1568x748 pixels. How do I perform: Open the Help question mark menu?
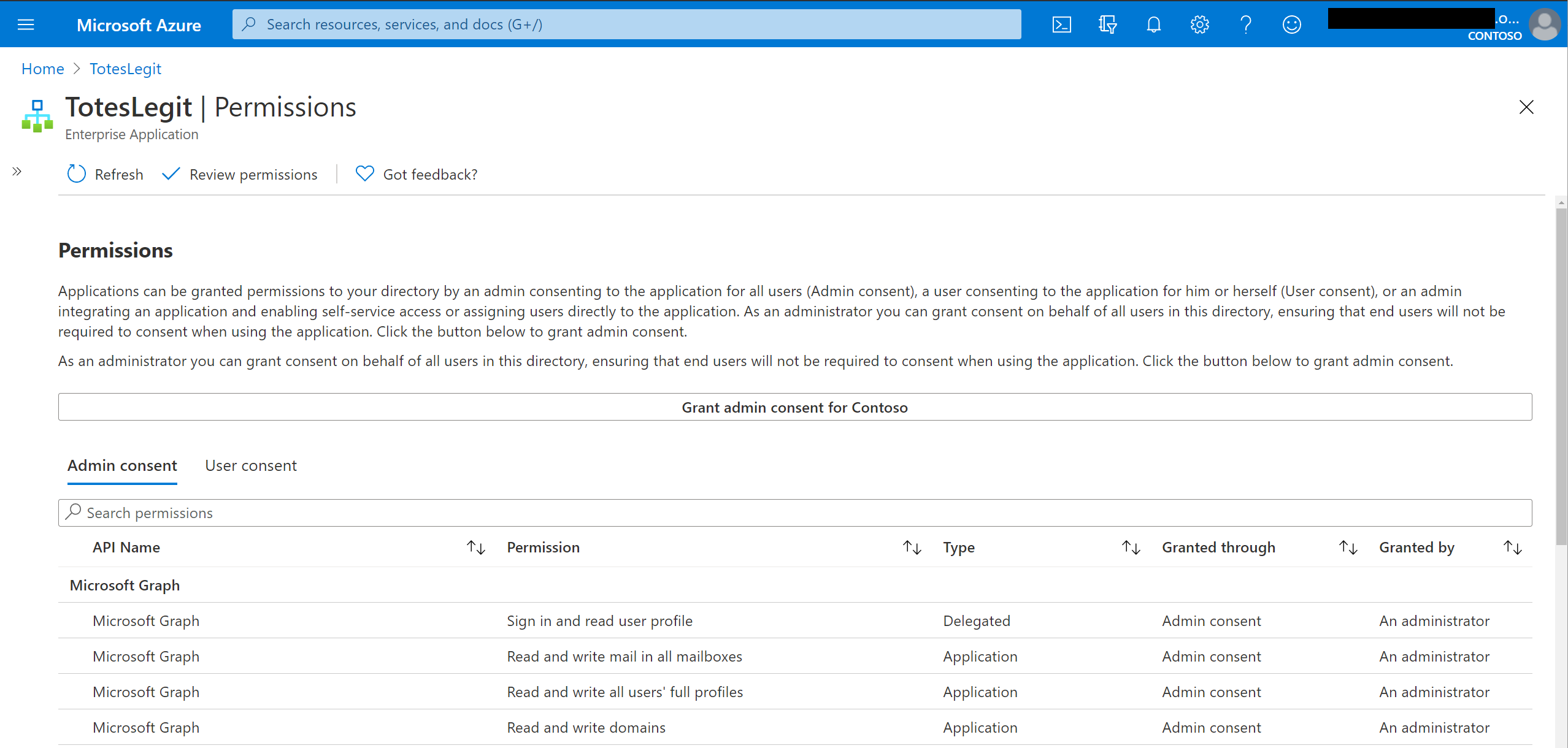[1245, 25]
